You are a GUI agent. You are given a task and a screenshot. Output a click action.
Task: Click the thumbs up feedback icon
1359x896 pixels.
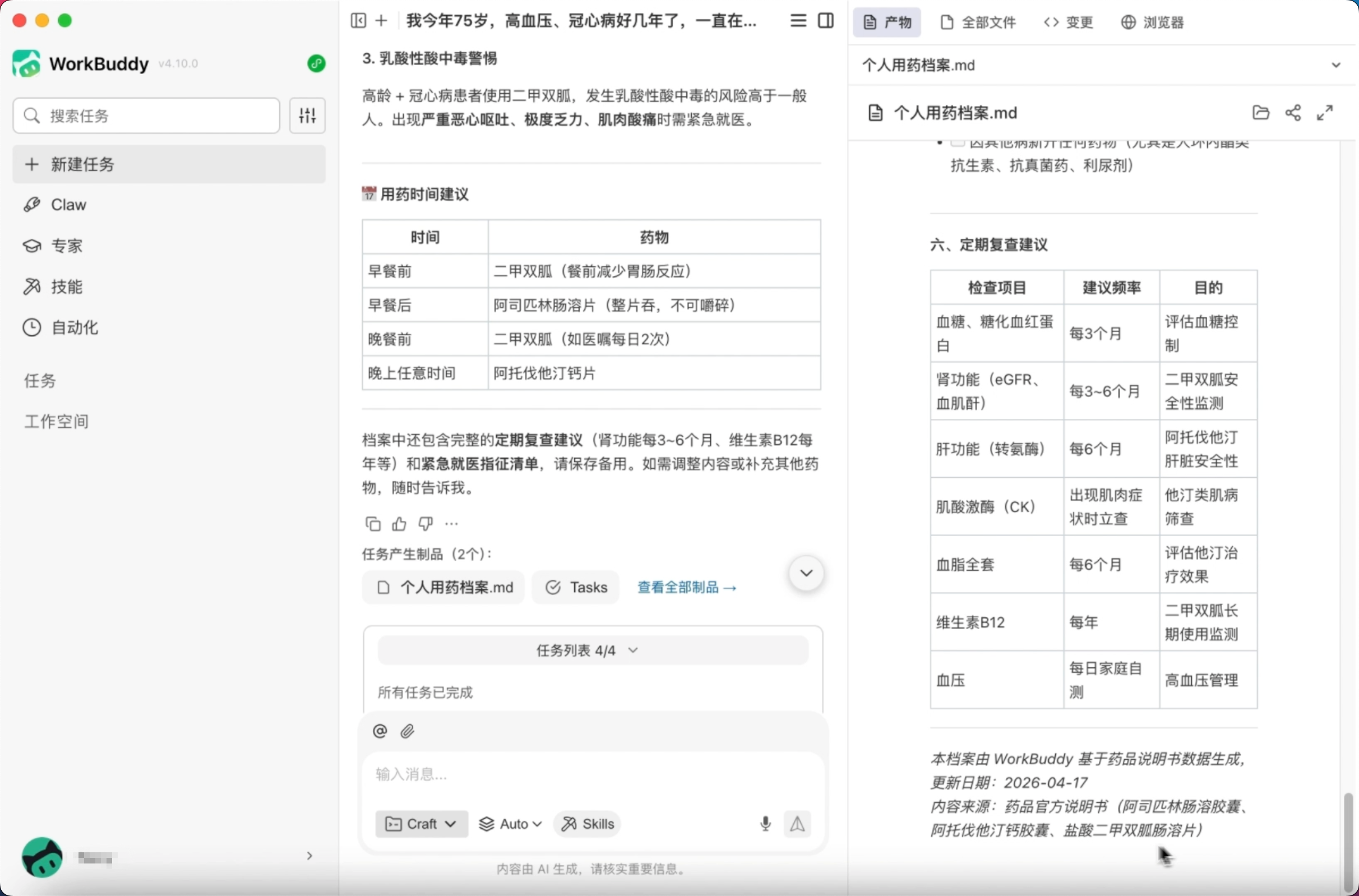click(x=399, y=524)
